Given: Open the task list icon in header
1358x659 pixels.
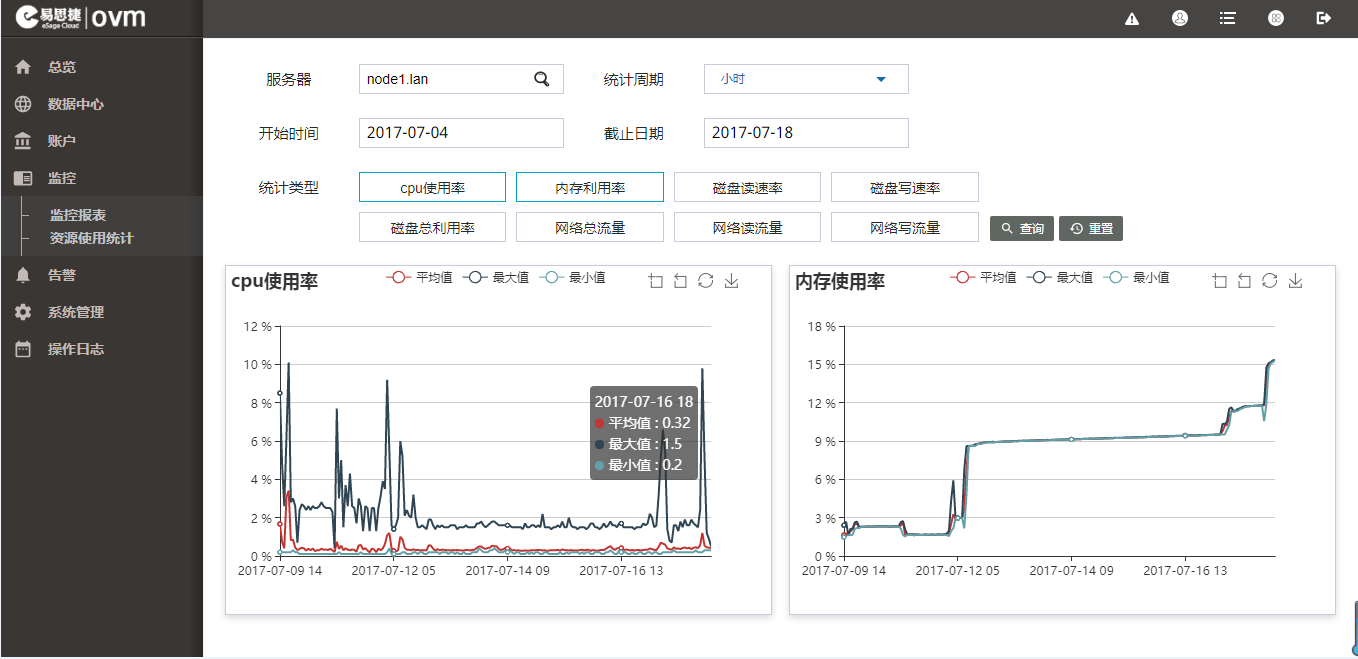Looking at the screenshot, I should click(1228, 18).
